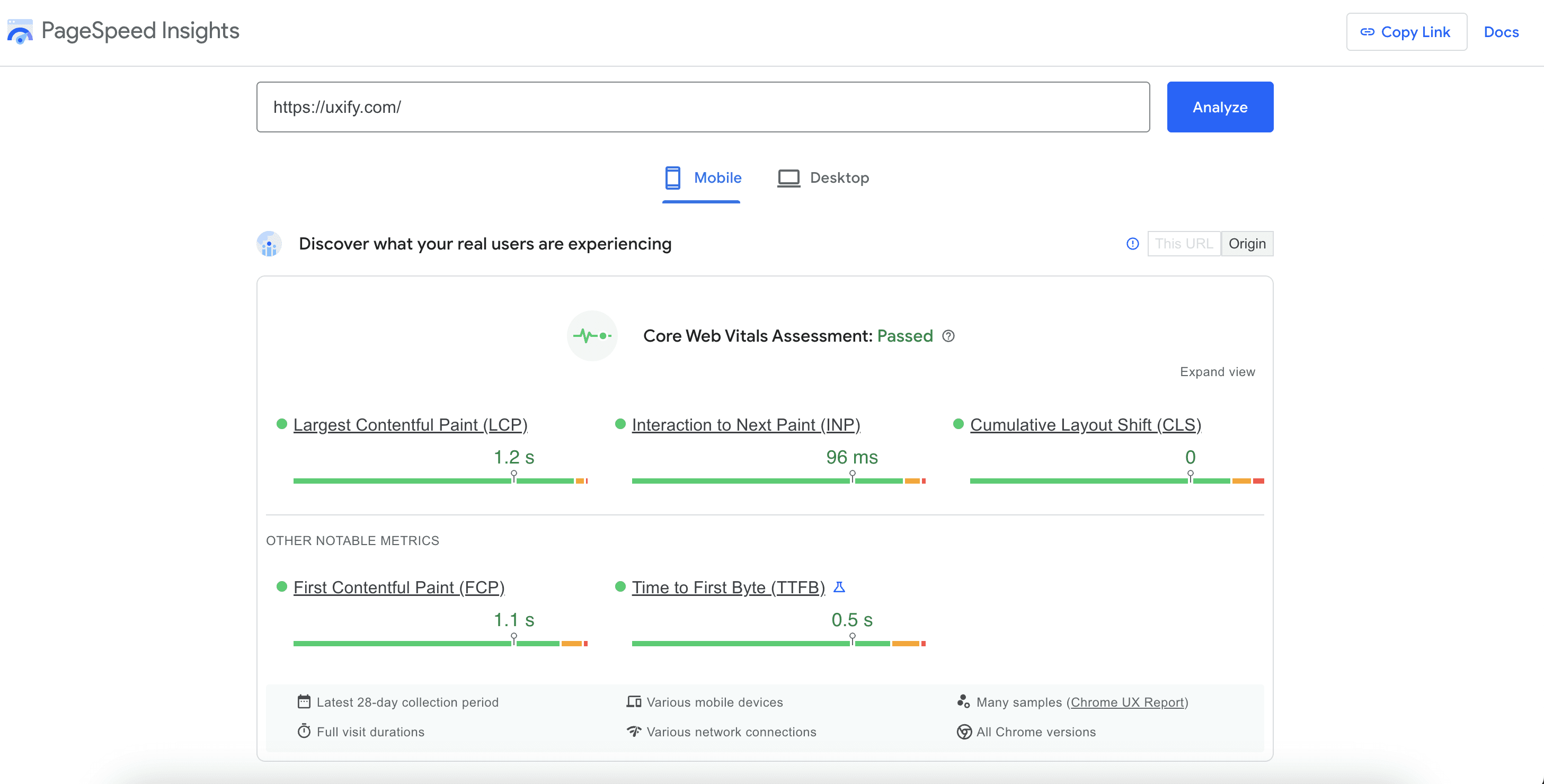Click the calendar icon for the collection period
Image resolution: width=1544 pixels, height=784 pixels.
[x=305, y=701]
